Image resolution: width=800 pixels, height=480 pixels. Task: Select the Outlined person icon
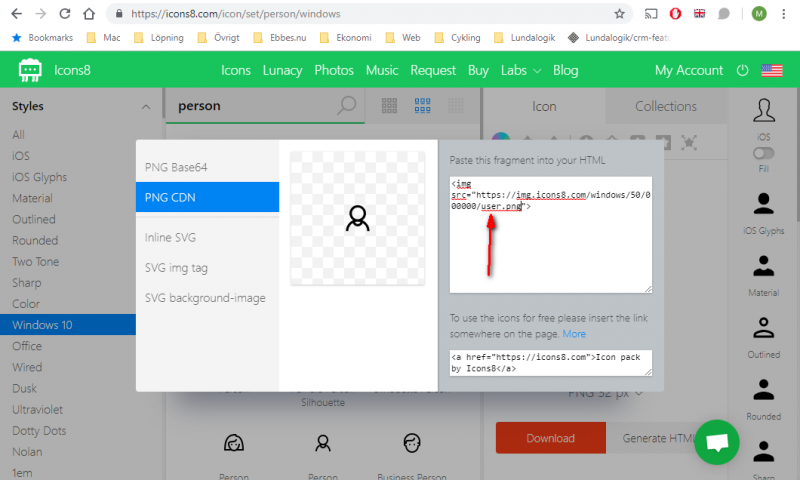tap(763, 328)
